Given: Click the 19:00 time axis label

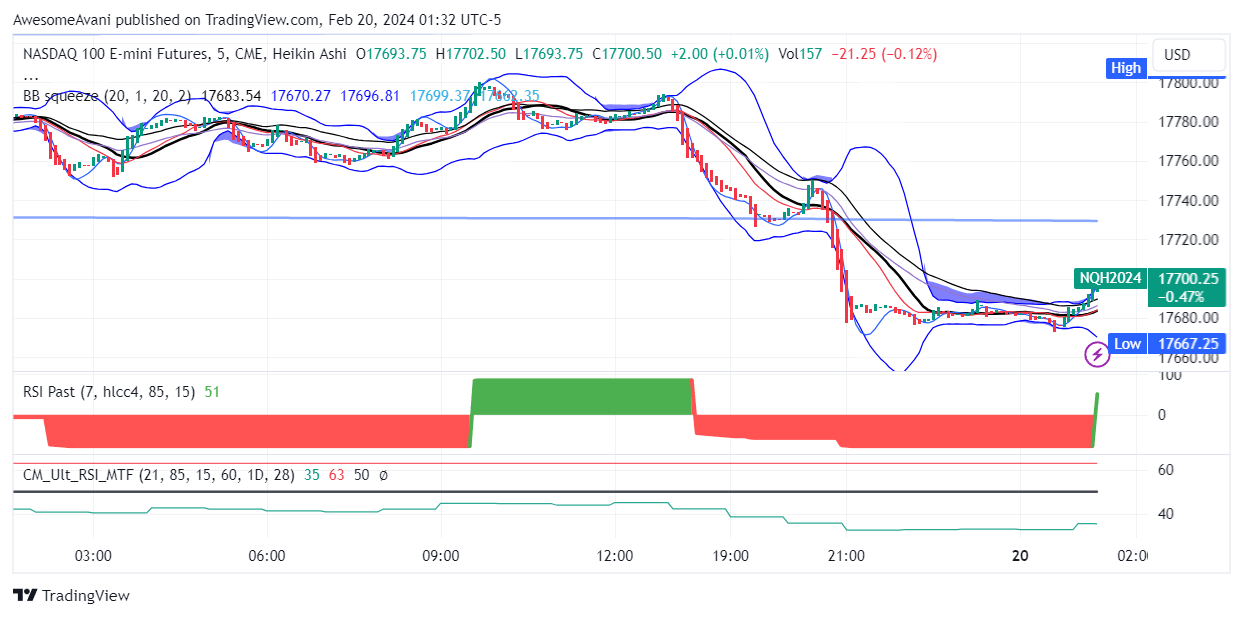Looking at the screenshot, I should [730, 556].
